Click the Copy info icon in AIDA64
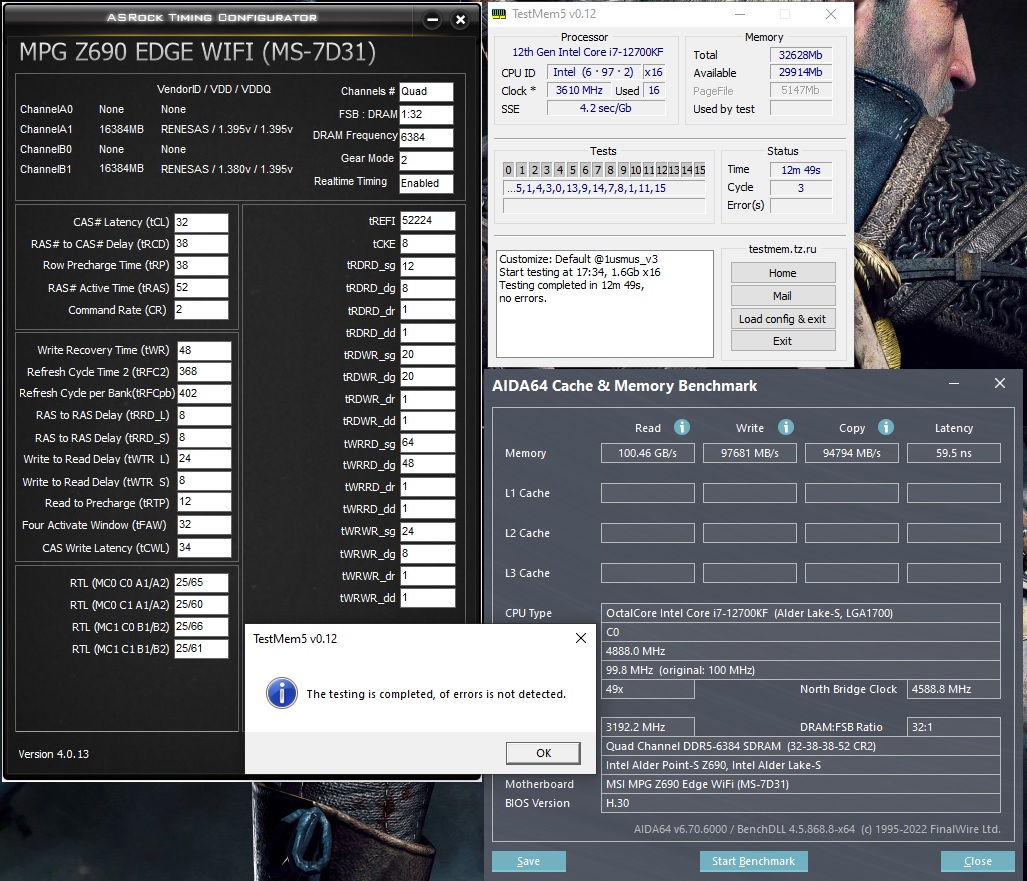 [x=886, y=427]
